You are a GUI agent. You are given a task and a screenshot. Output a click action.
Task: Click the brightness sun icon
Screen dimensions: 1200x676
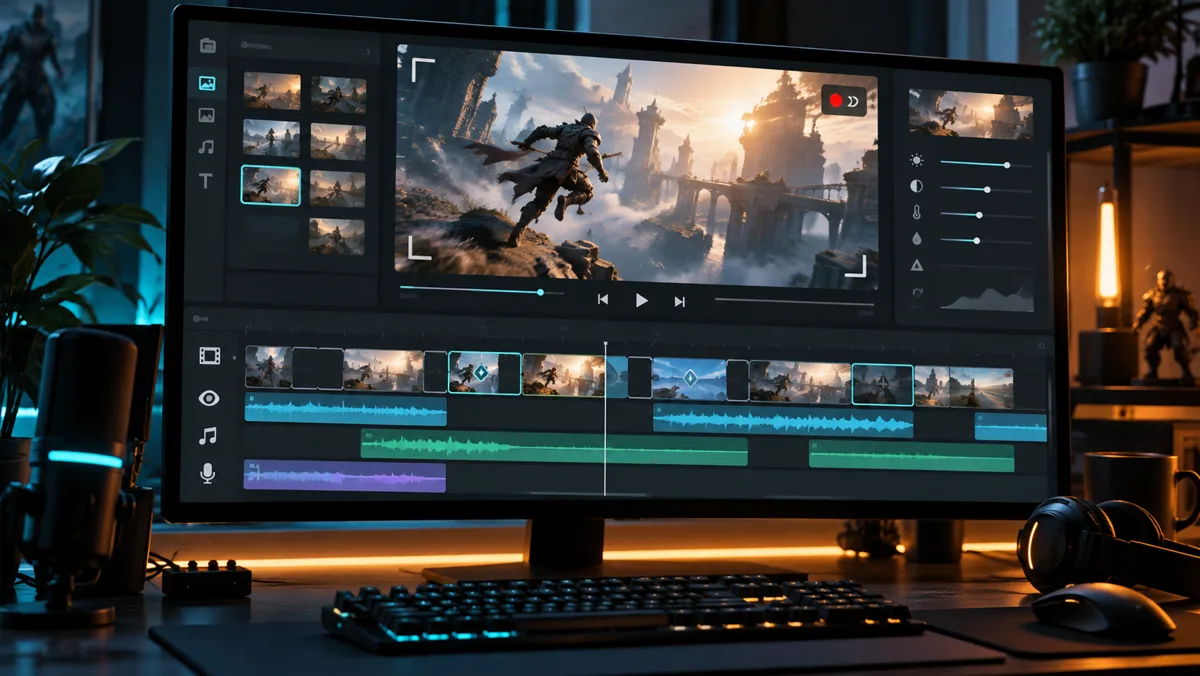(916, 160)
